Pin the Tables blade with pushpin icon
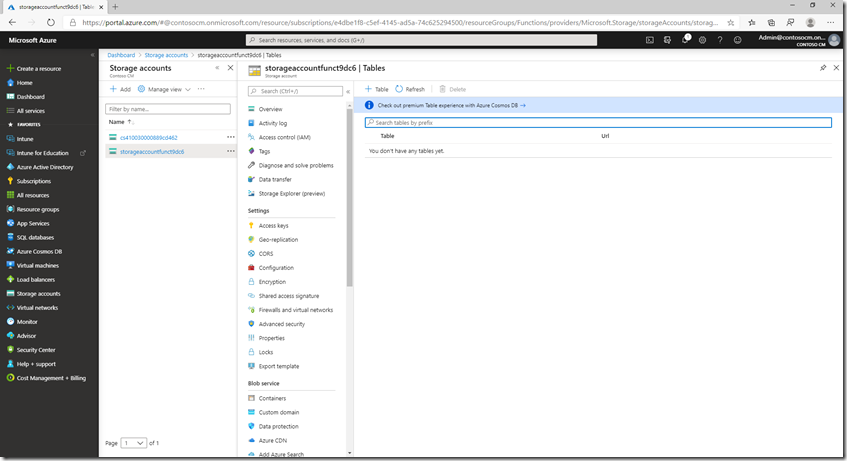 point(823,68)
